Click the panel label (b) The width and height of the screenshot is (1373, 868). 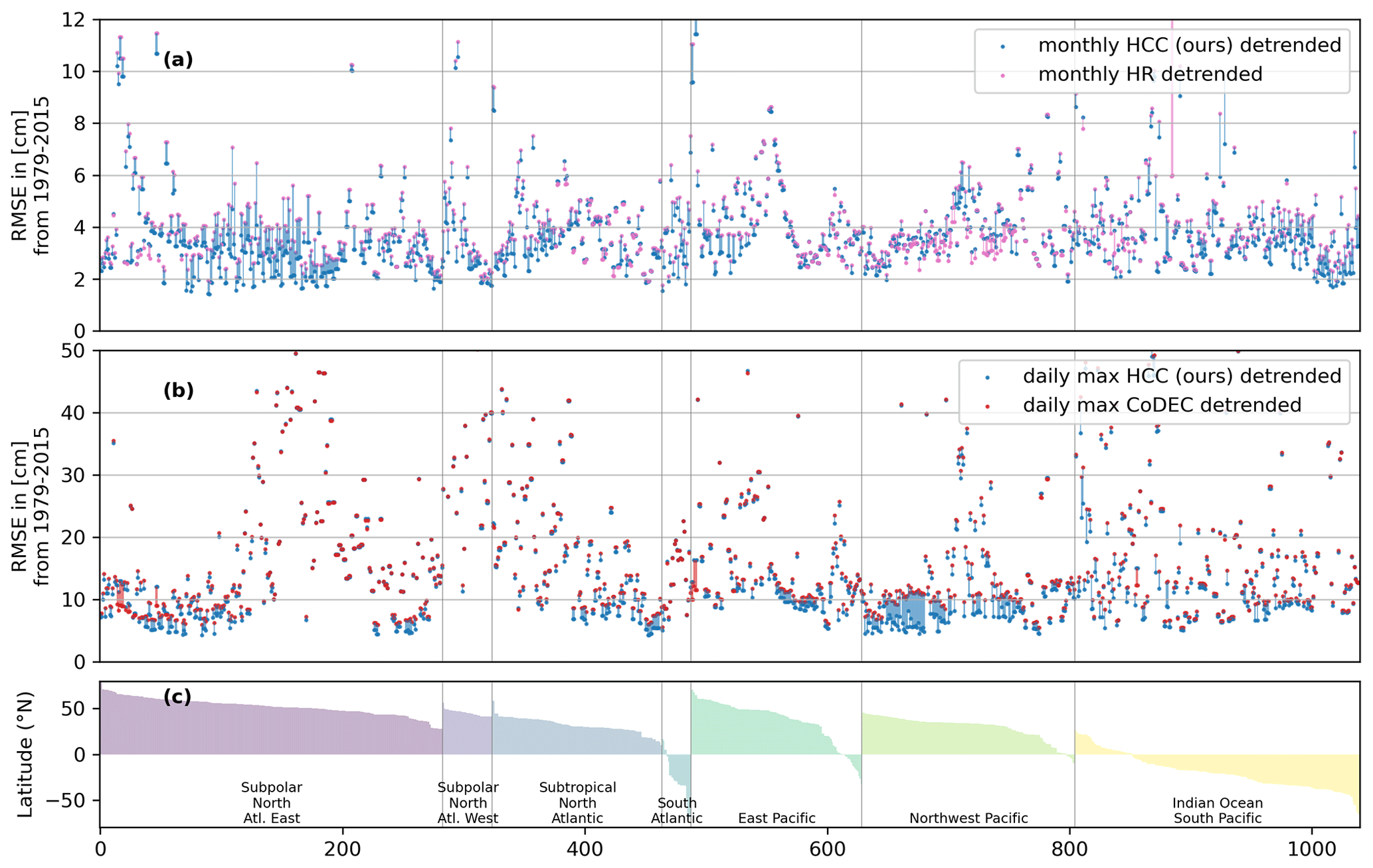(x=178, y=391)
